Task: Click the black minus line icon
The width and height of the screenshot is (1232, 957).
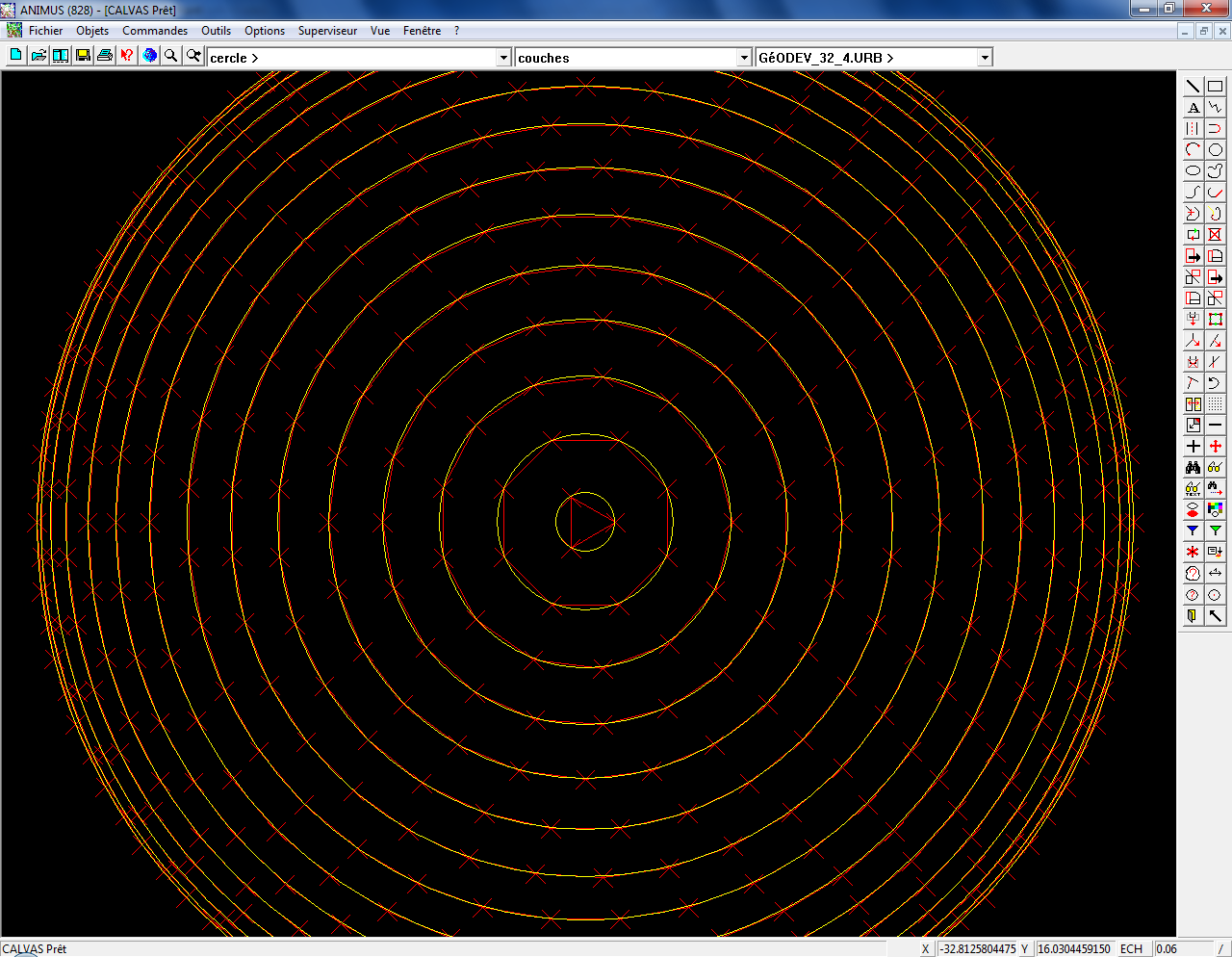Action: click(1216, 426)
